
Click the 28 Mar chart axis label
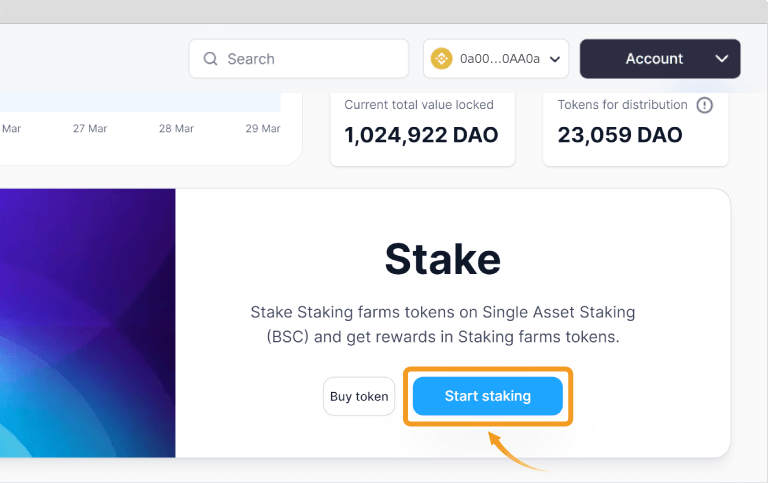point(176,128)
